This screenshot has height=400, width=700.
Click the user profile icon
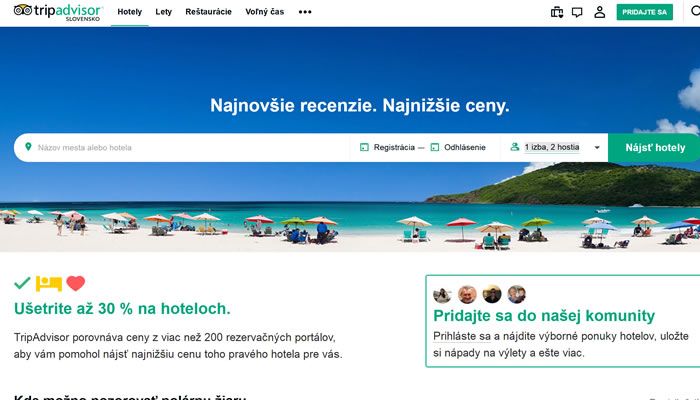click(x=600, y=12)
